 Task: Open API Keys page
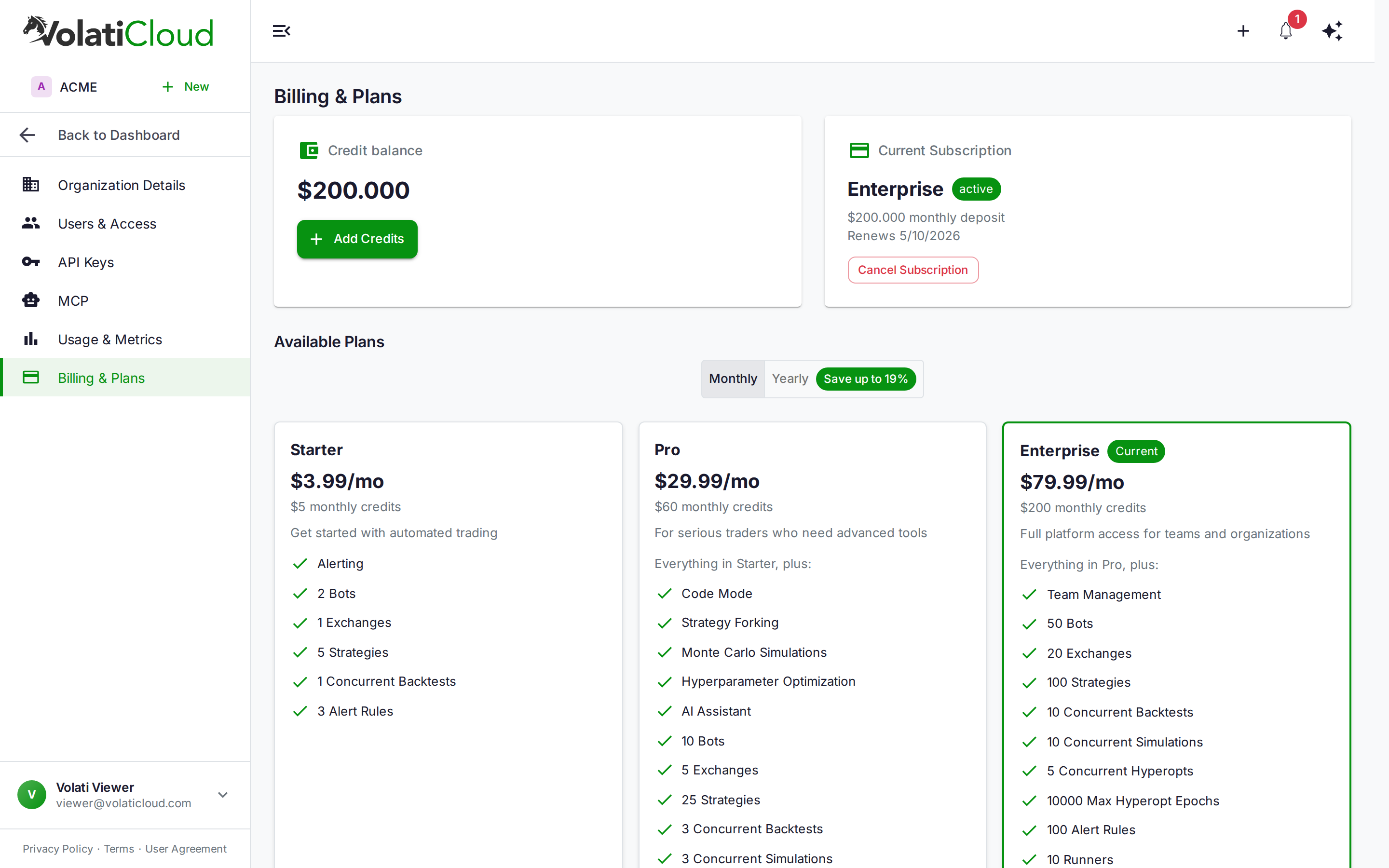pos(125,262)
